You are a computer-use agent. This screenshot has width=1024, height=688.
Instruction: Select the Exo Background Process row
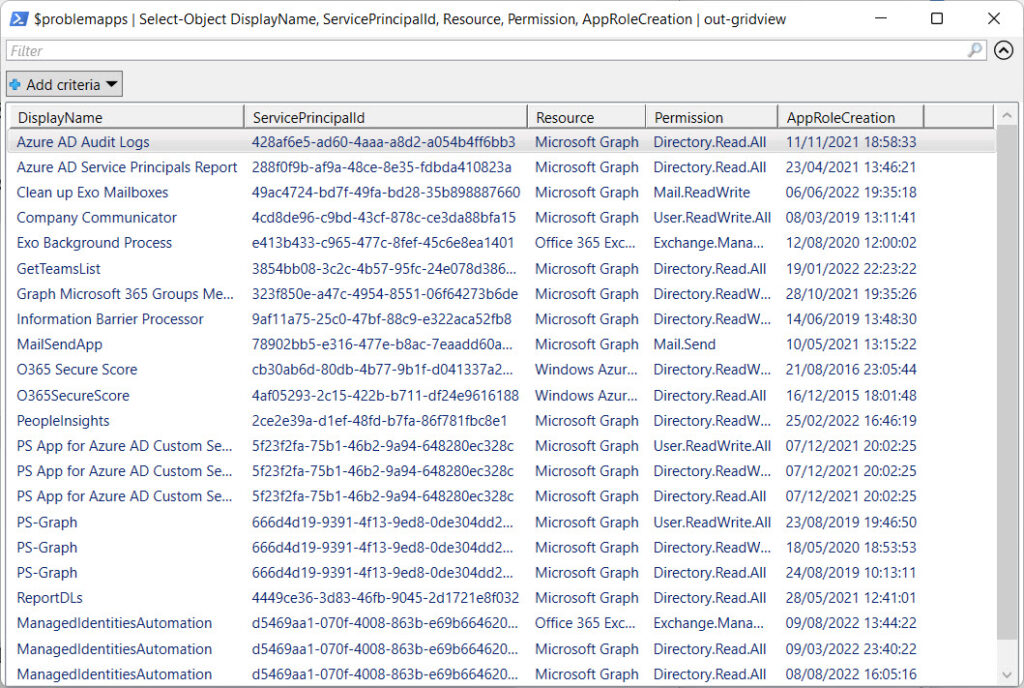click(502, 243)
